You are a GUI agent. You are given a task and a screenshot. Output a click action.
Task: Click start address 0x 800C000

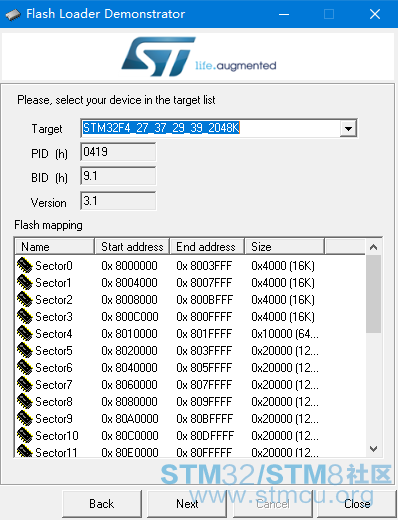pos(130,317)
